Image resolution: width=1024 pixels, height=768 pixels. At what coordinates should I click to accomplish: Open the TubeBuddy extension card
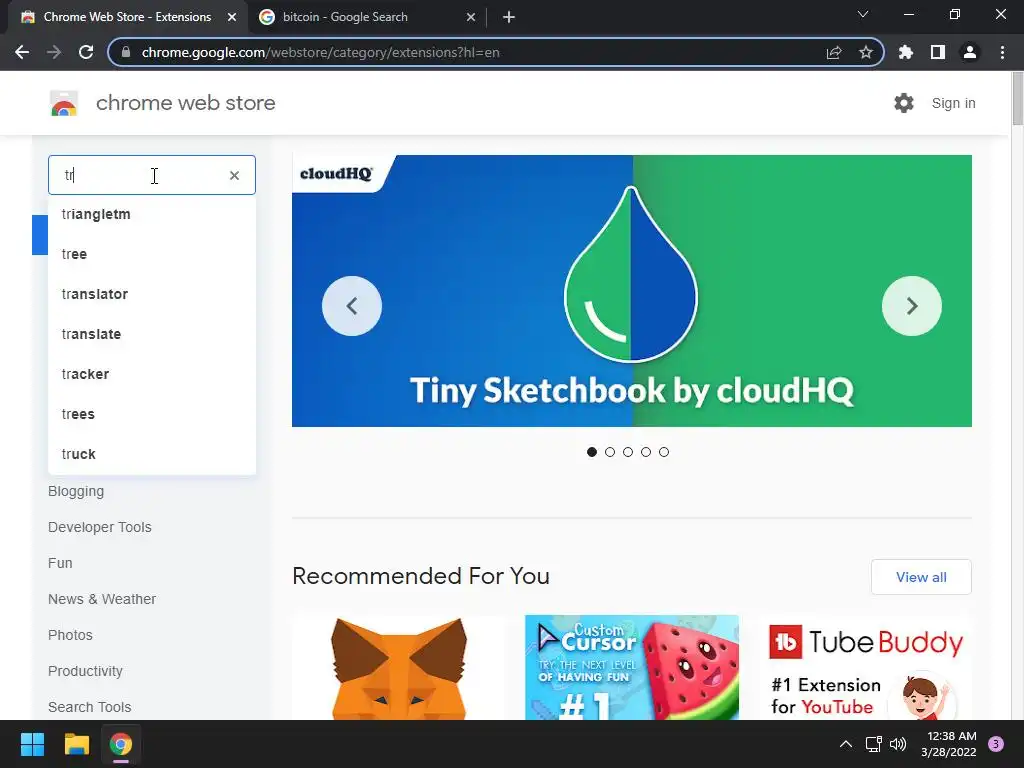(x=865, y=667)
